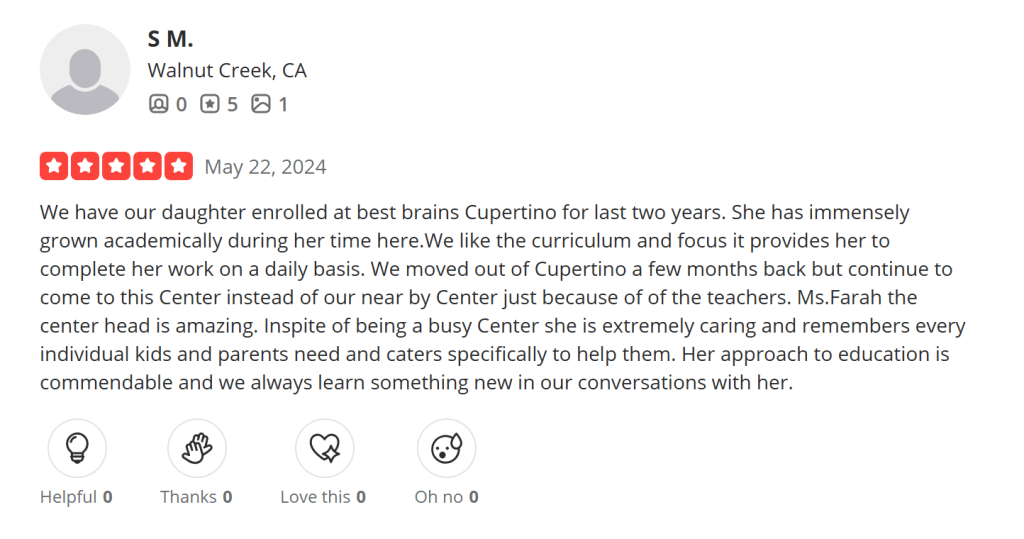Click the Walnut Creek, CA location text

pyautogui.click(x=227, y=71)
